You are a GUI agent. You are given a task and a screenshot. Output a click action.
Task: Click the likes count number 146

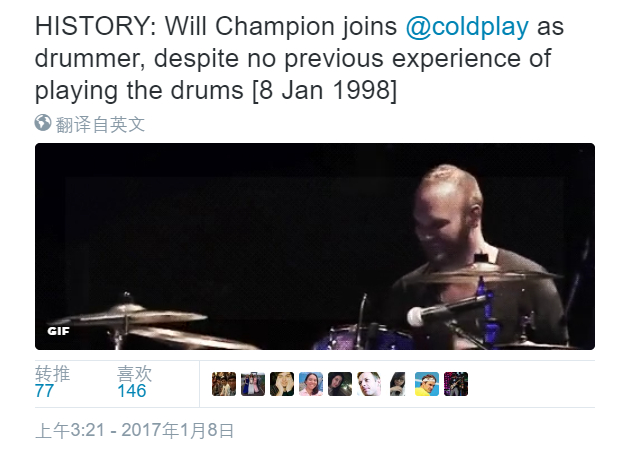[x=132, y=391]
